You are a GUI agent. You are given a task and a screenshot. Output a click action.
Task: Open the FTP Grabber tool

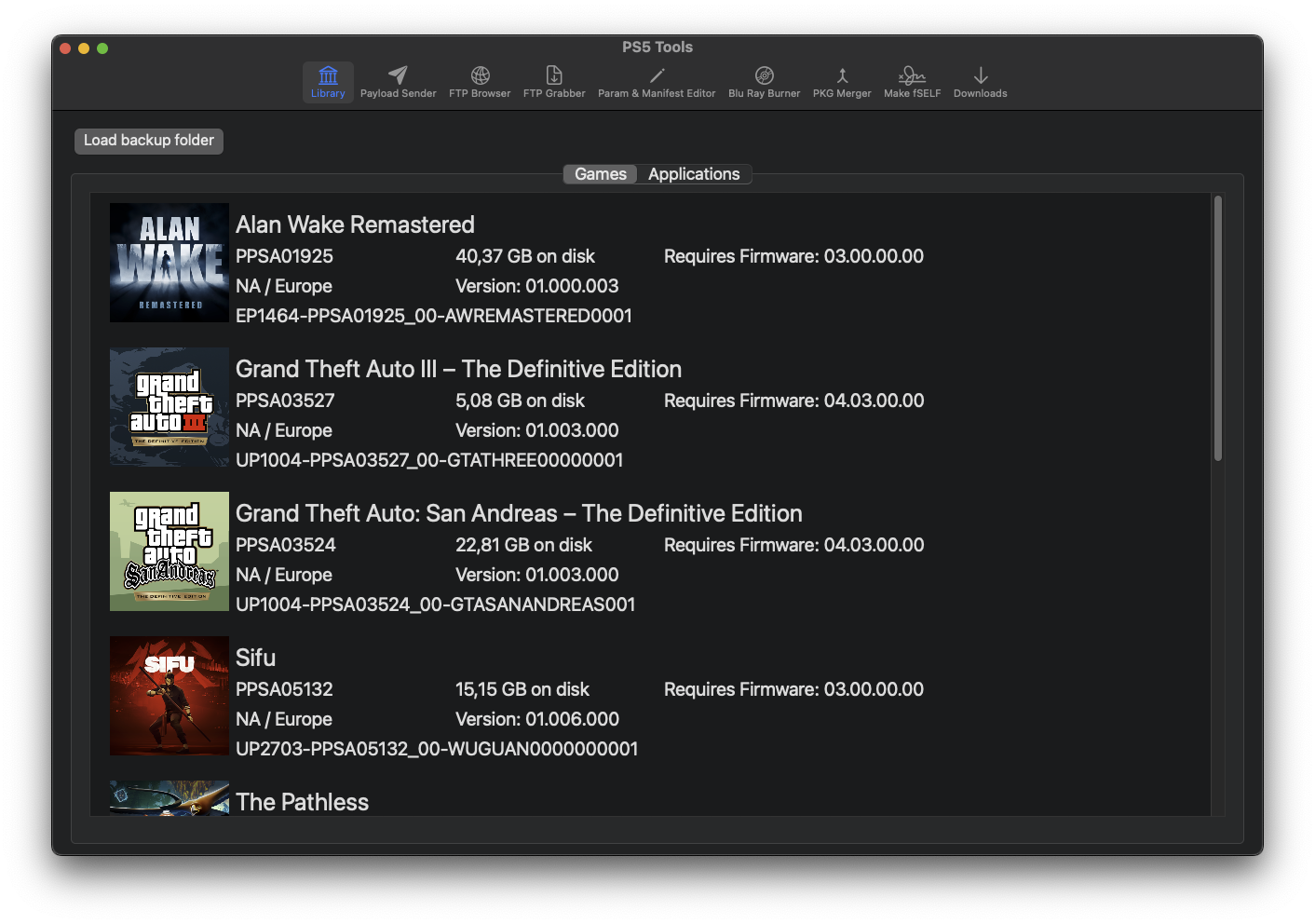(x=554, y=82)
